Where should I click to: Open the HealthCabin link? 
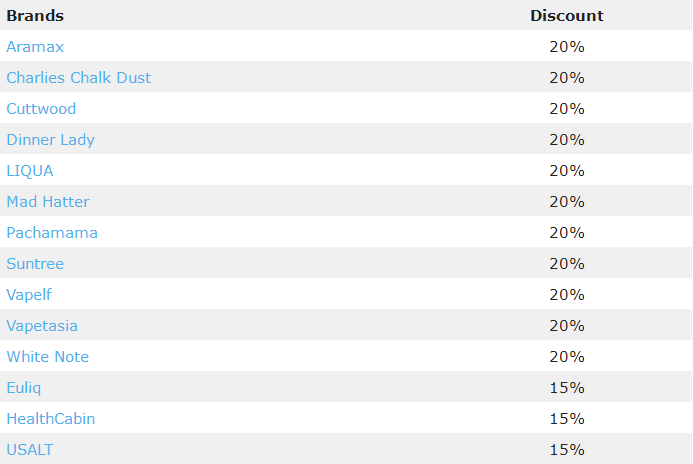pyautogui.click(x=50, y=419)
